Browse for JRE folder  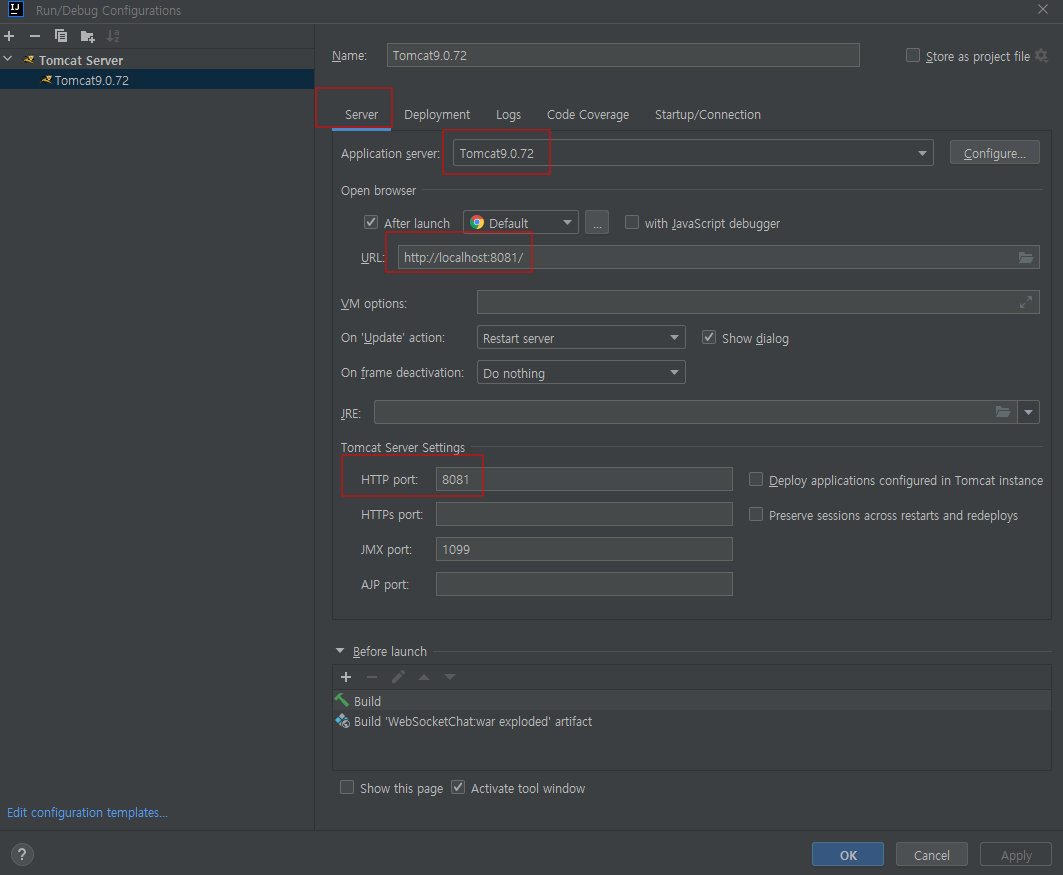coord(1003,412)
